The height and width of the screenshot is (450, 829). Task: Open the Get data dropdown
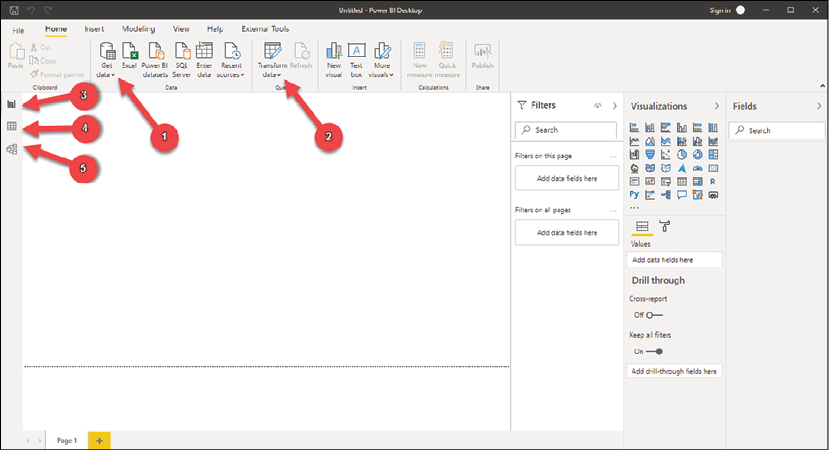[x=107, y=61]
